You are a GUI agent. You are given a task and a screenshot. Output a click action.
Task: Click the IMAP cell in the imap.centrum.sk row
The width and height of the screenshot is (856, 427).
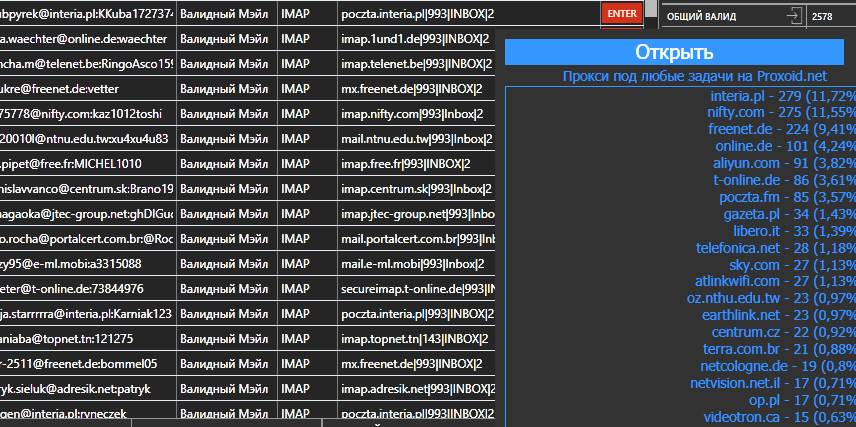pyautogui.click(x=307, y=189)
